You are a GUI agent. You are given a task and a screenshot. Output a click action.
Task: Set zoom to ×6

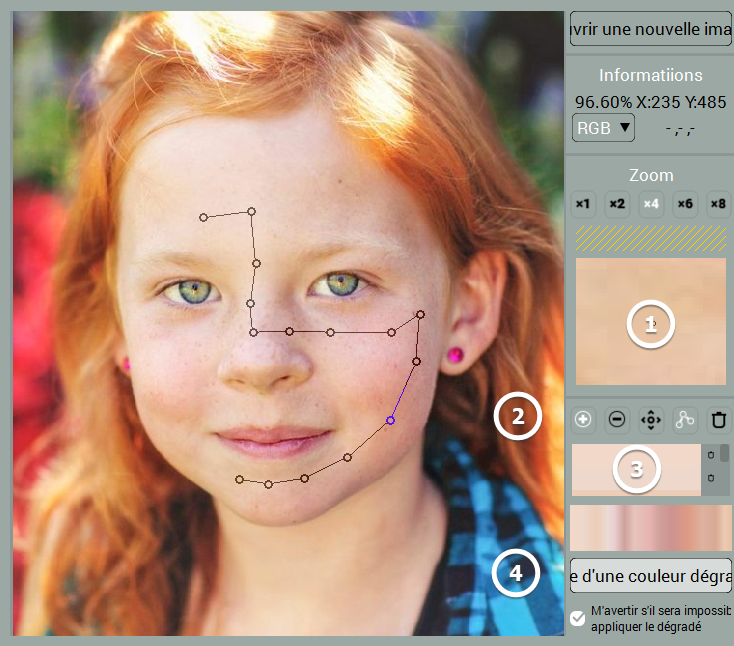tap(685, 204)
